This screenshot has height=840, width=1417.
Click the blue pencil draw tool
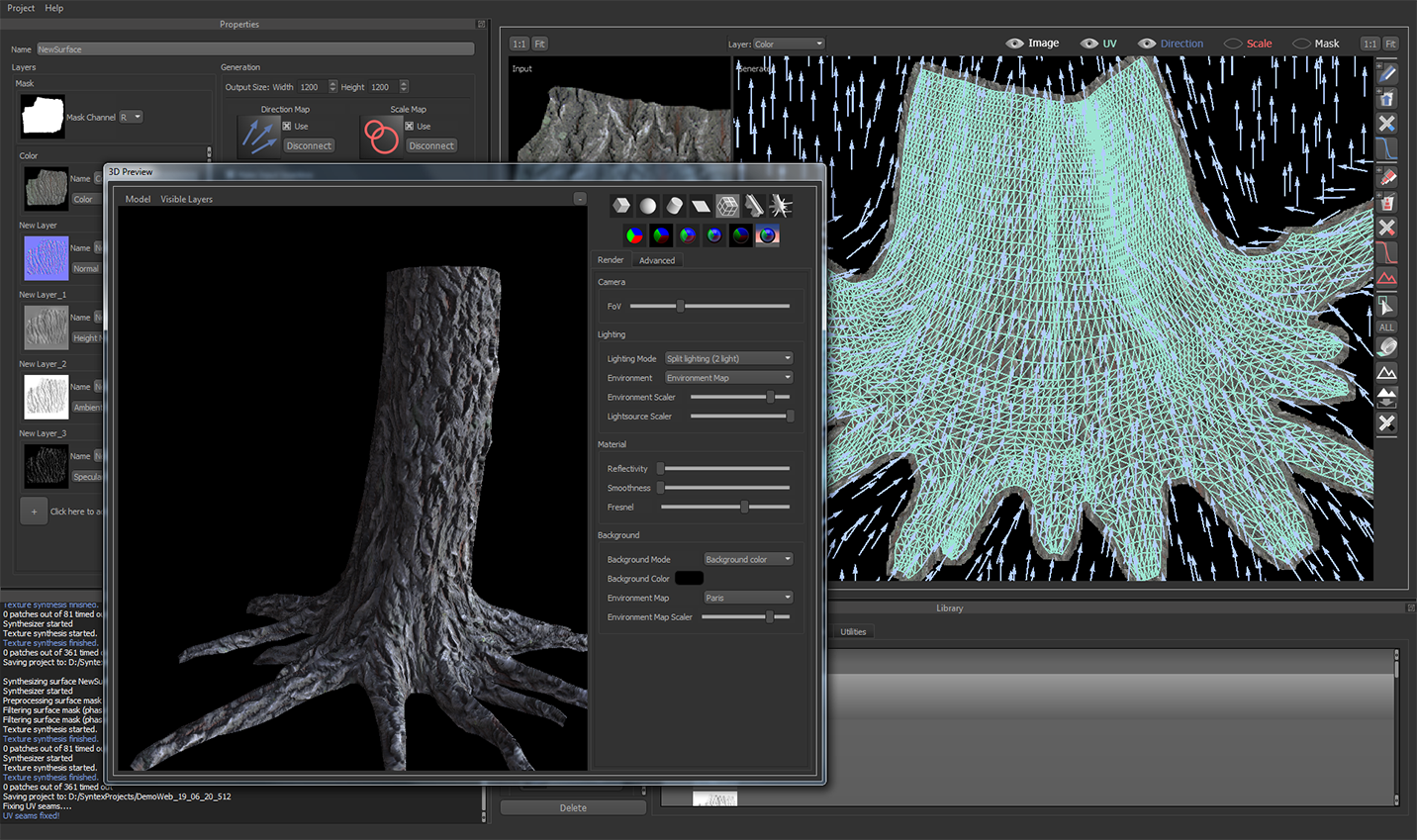1387,73
